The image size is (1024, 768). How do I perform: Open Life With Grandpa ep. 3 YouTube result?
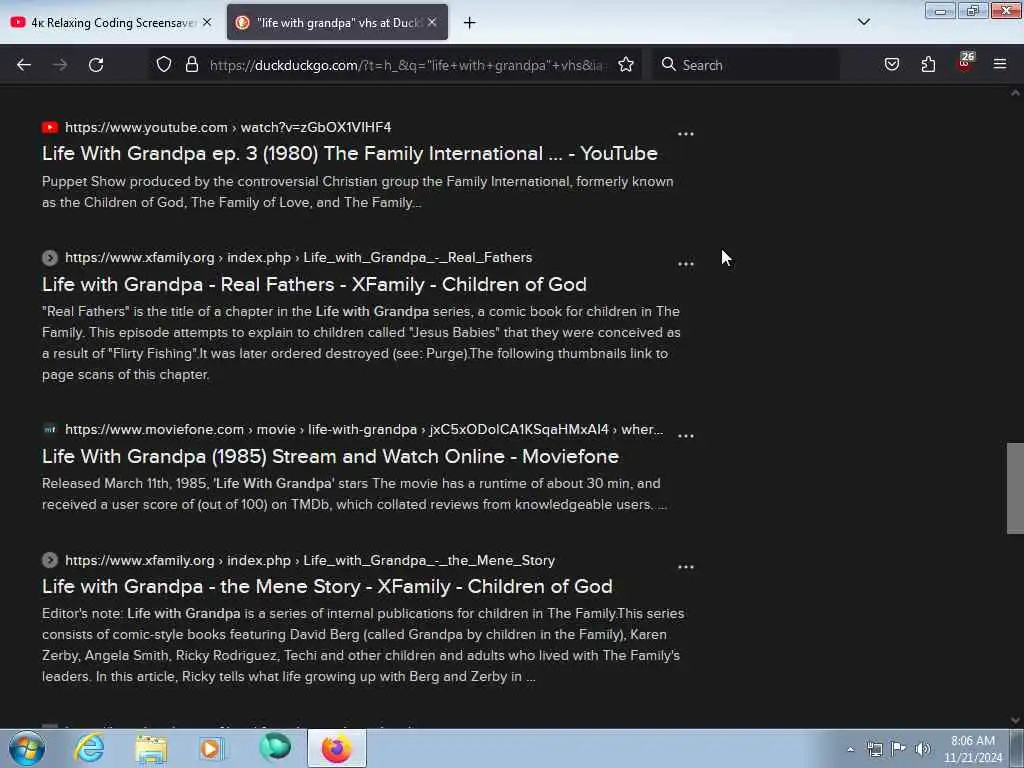[349, 153]
